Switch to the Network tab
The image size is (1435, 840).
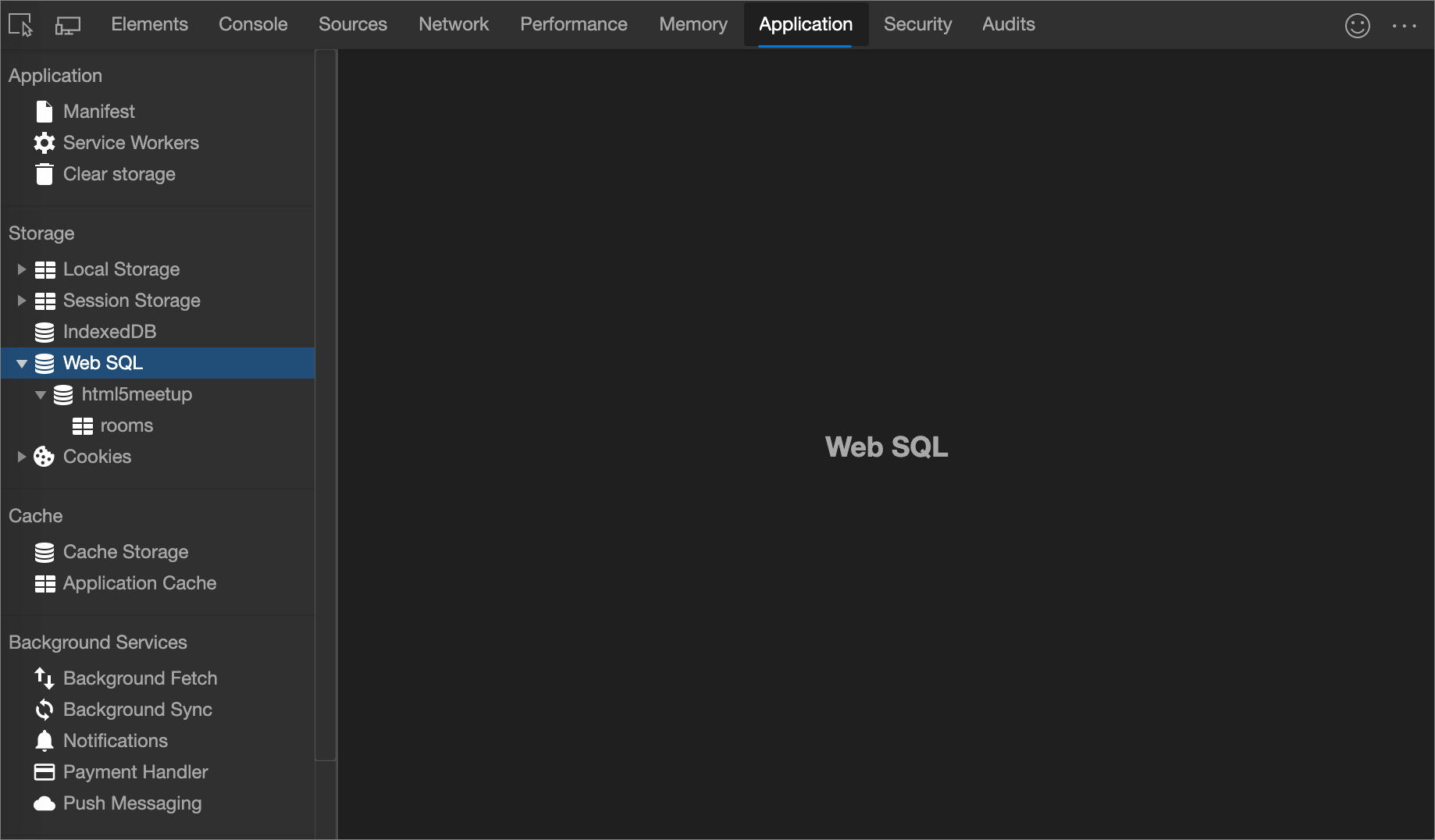coord(454,23)
